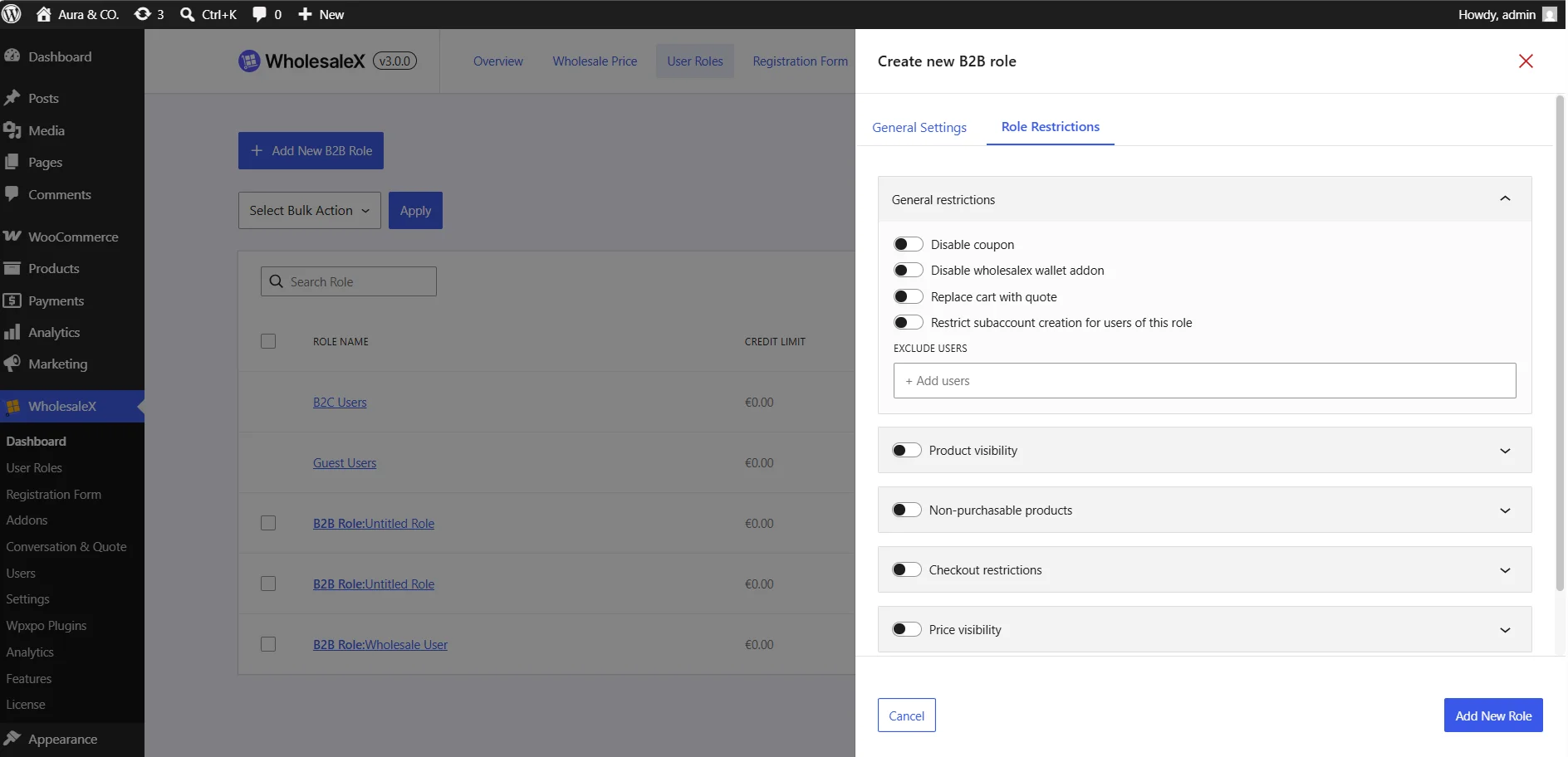Click the WholesaleX logo icon in header
The width and height of the screenshot is (1568, 757).
click(249, 61)
